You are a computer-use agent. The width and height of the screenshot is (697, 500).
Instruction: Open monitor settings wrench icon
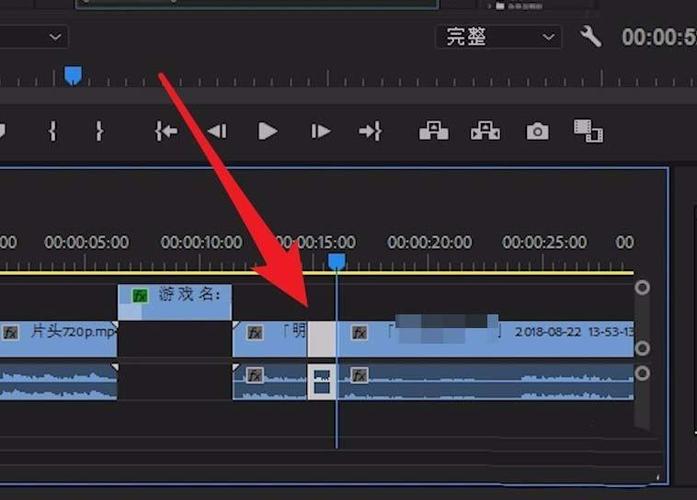pos(590,36)
